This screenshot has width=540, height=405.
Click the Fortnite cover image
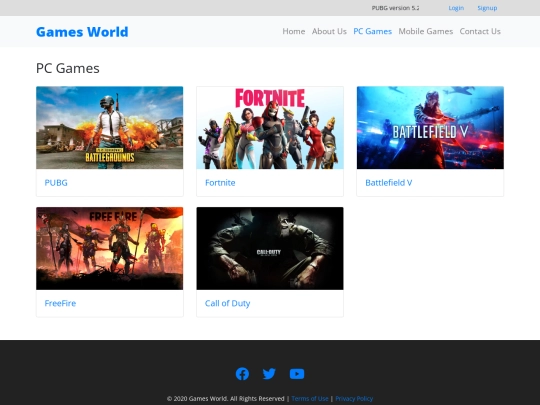[270, 127]
